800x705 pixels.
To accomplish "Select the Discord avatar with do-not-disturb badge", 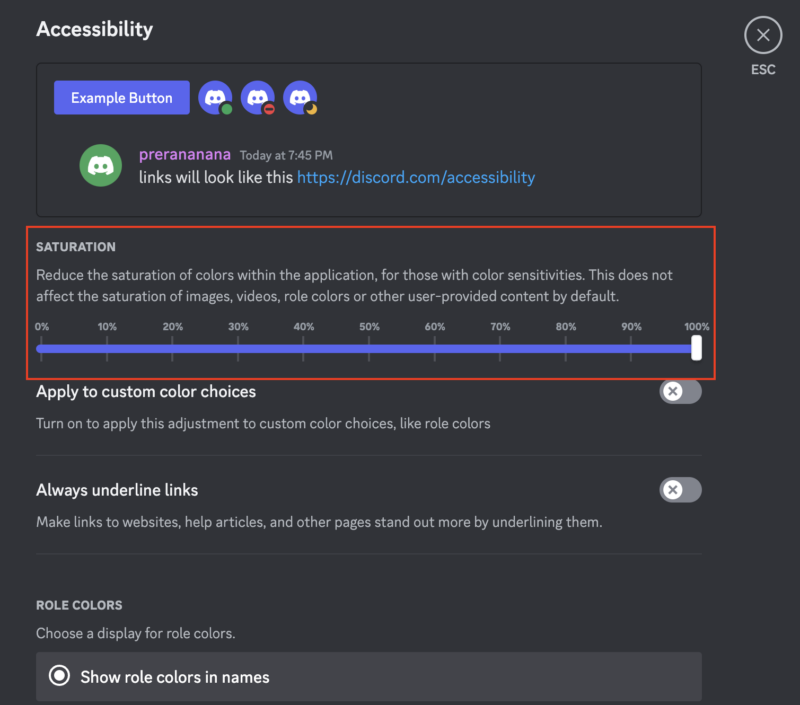I will pyautogui.click(x=258, y=97).
